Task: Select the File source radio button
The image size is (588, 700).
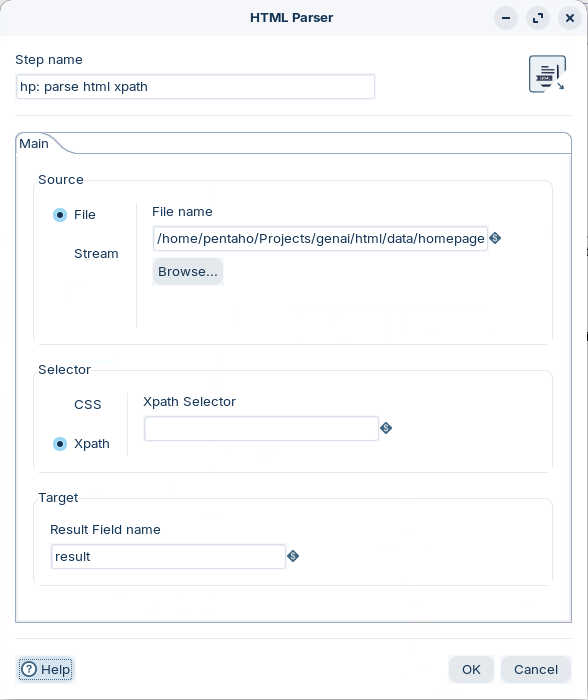Action: coord(60,215)
